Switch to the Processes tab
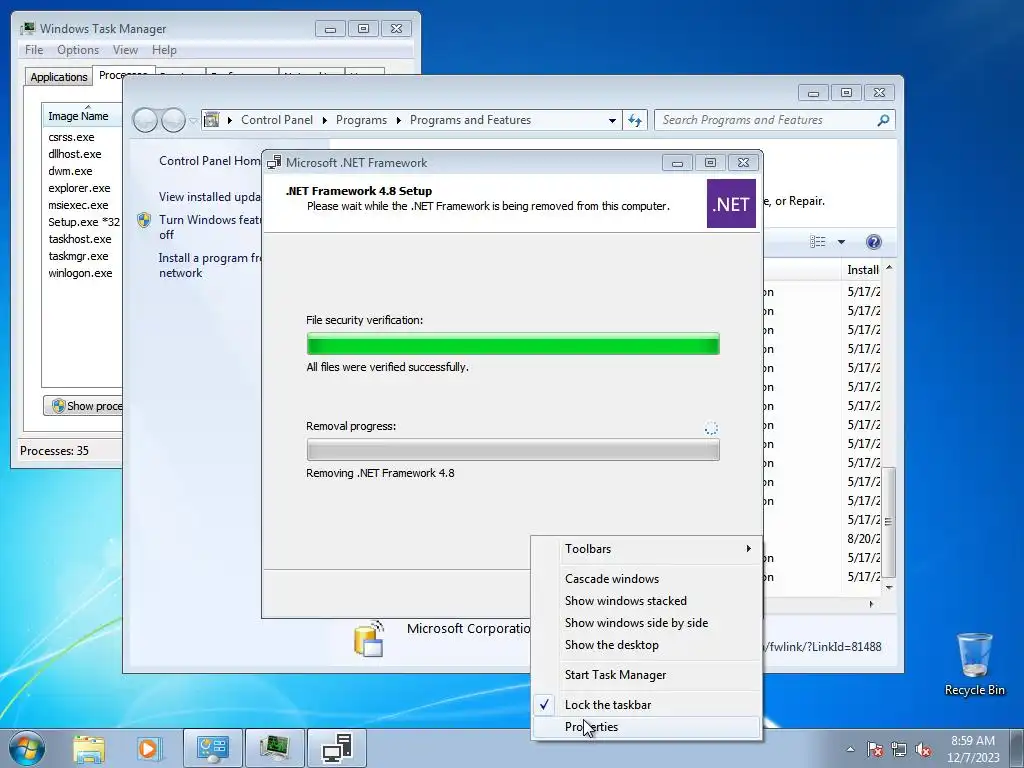1024x768 pixels. 123,75
